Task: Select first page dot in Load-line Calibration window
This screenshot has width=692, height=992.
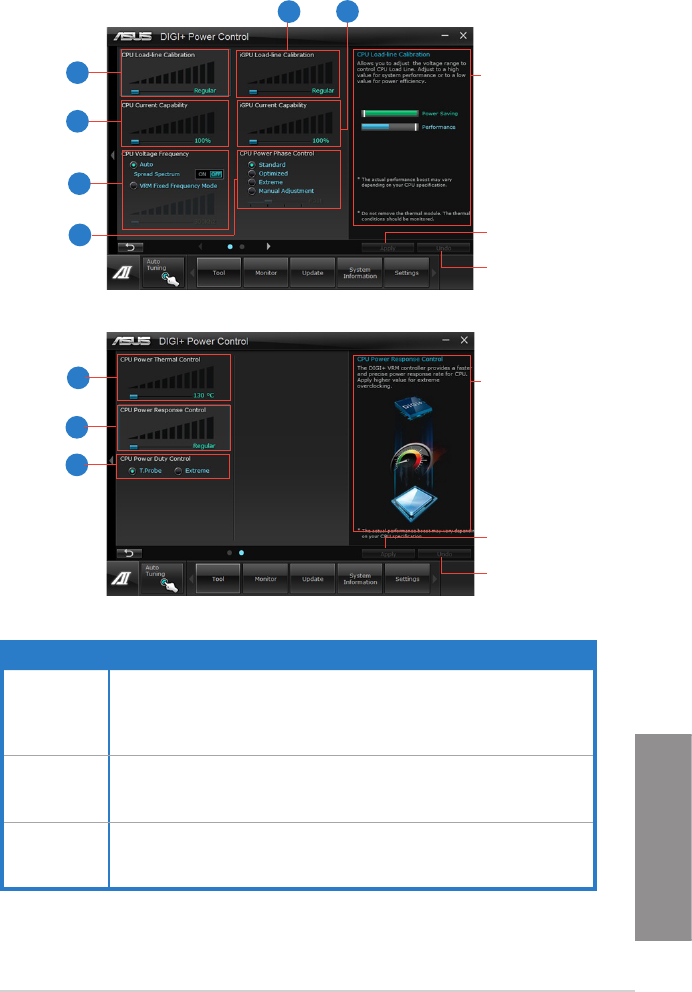Action: tap(230, 247)
